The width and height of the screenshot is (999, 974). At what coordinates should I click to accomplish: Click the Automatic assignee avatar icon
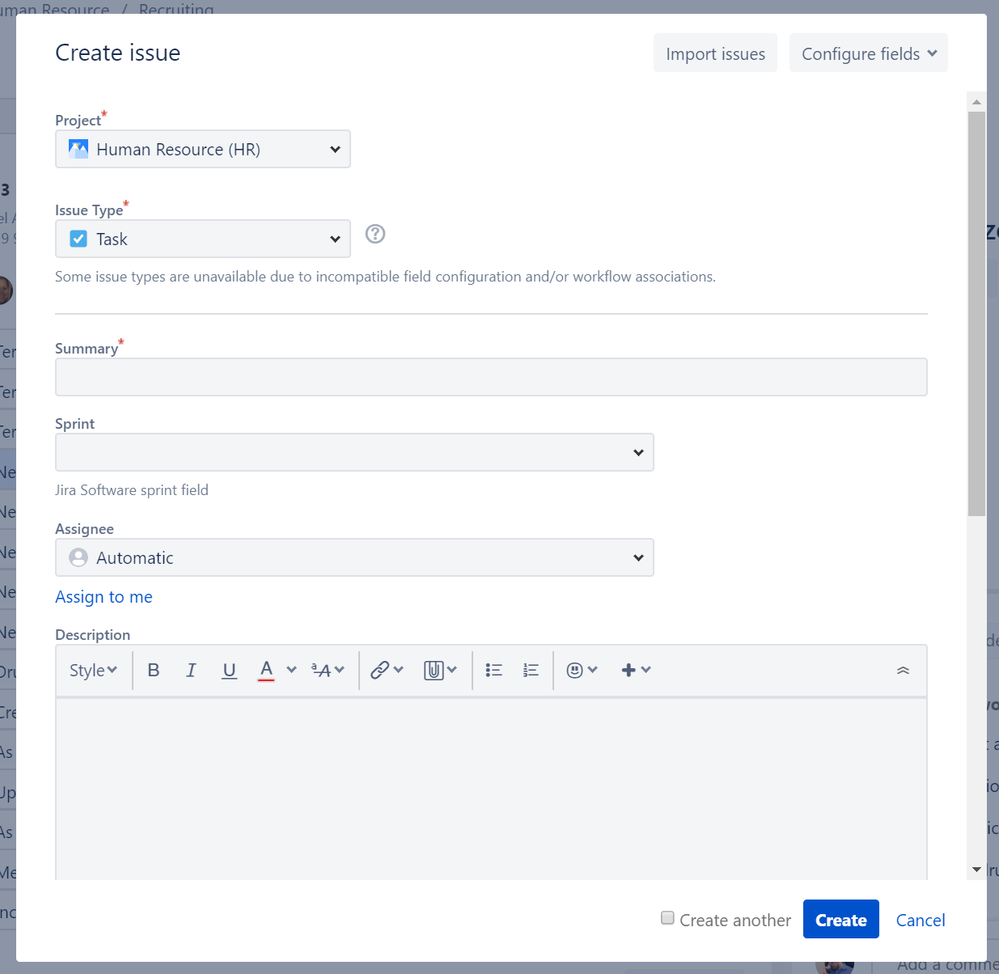click(78, 557)
